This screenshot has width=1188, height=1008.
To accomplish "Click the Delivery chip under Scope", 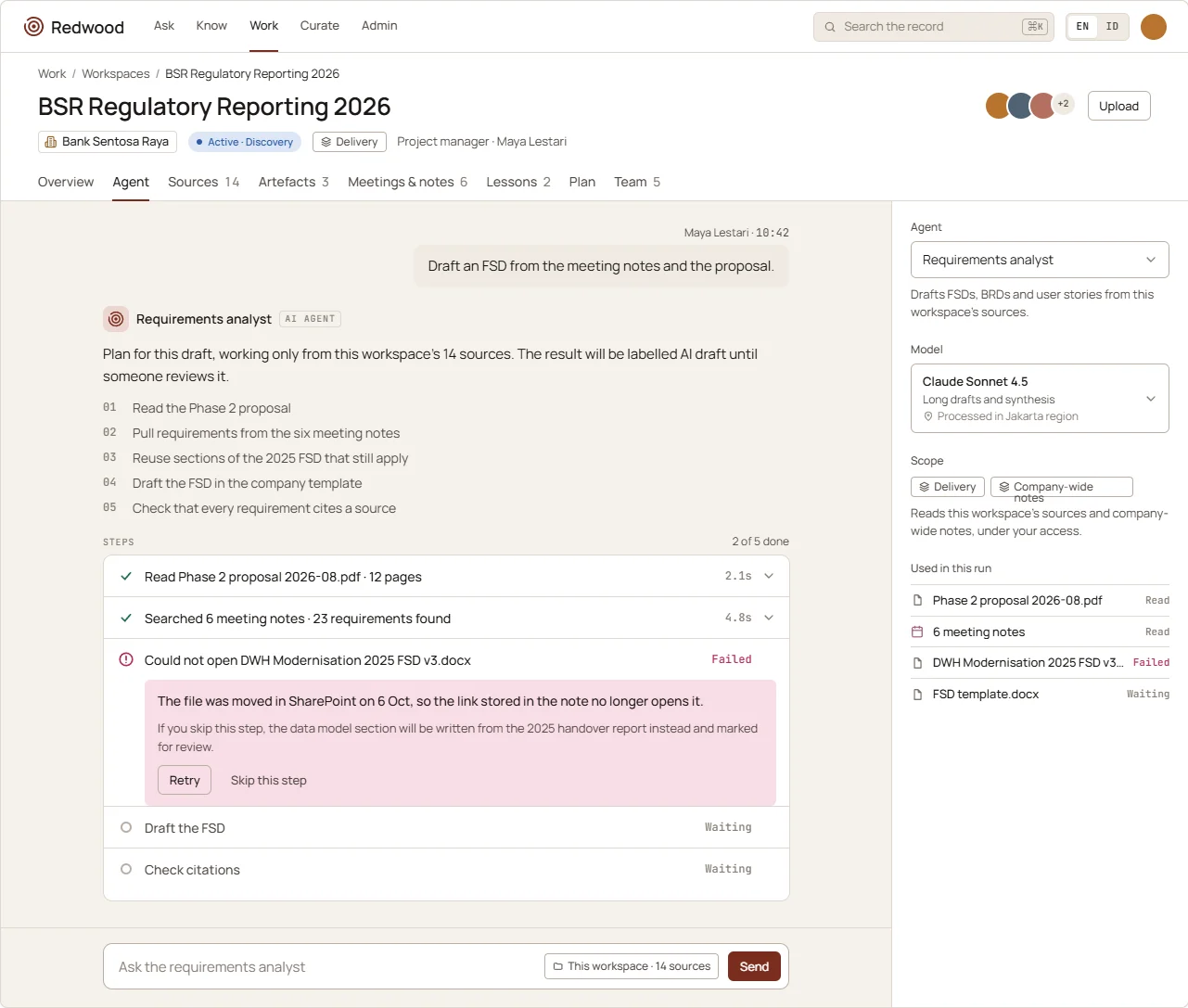I will click(948, 487).
